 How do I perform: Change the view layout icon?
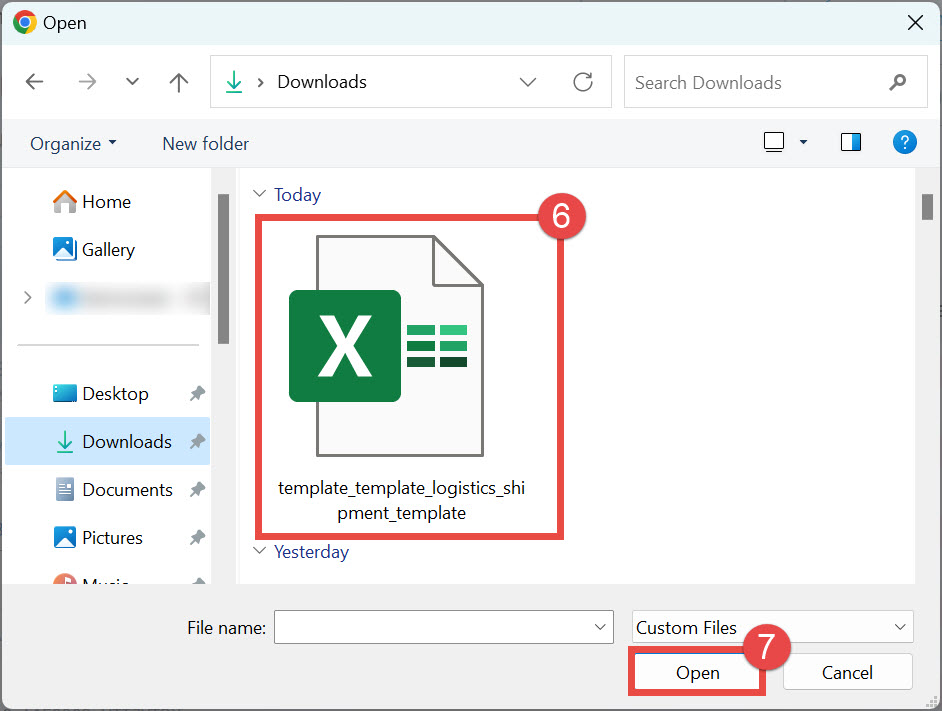pyautogui.click(x=774, y=142)
